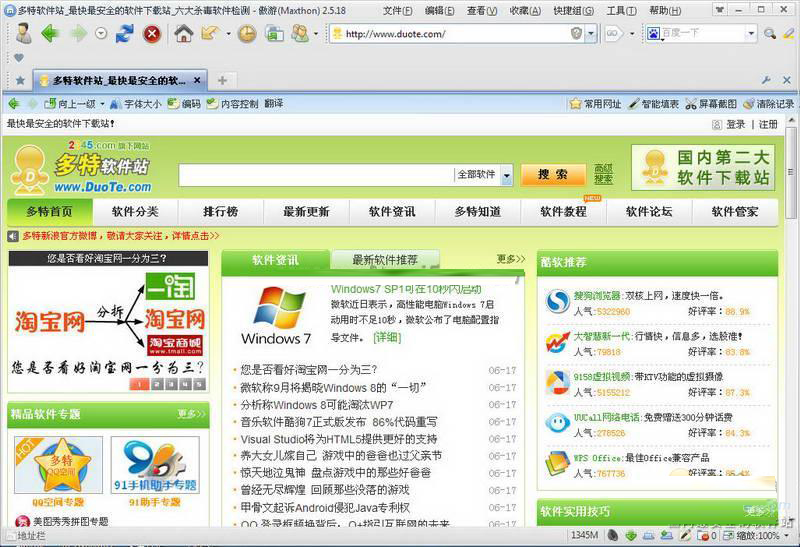Click the Windows 7 logo thumbnail
This screenshot has width=800, height=547.
276,315
